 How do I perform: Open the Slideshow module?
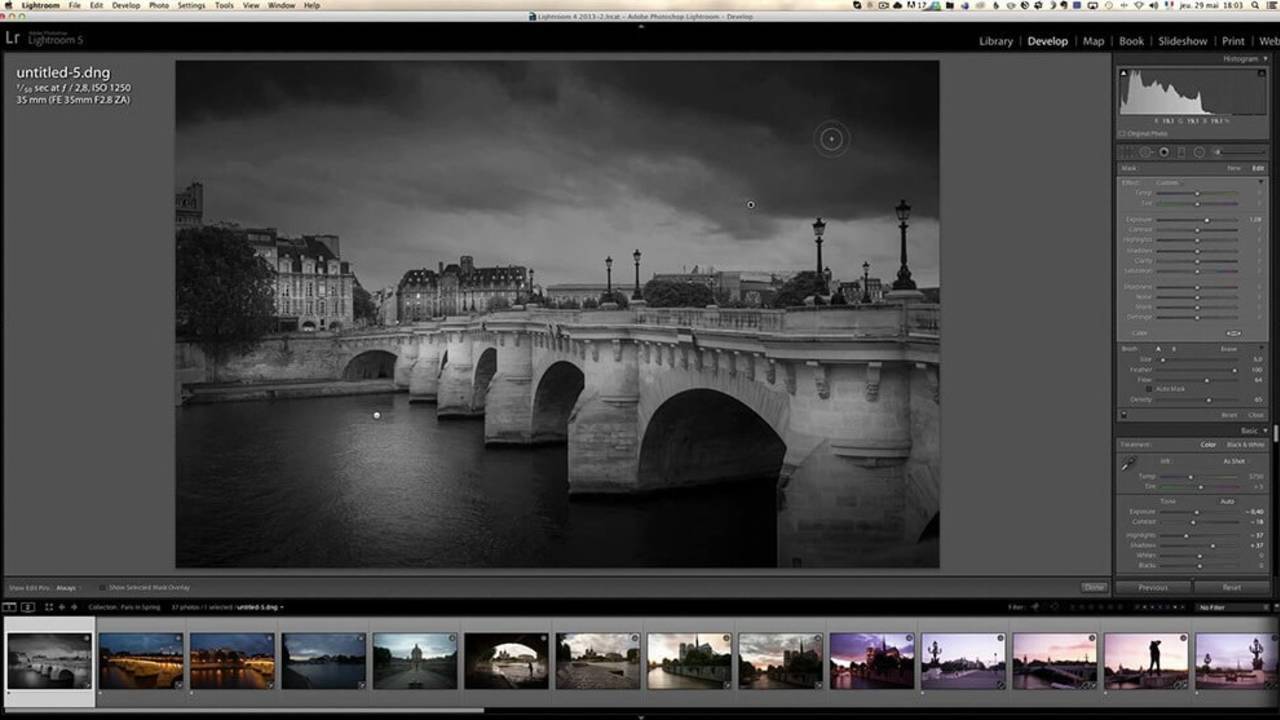pos(1183,41)
